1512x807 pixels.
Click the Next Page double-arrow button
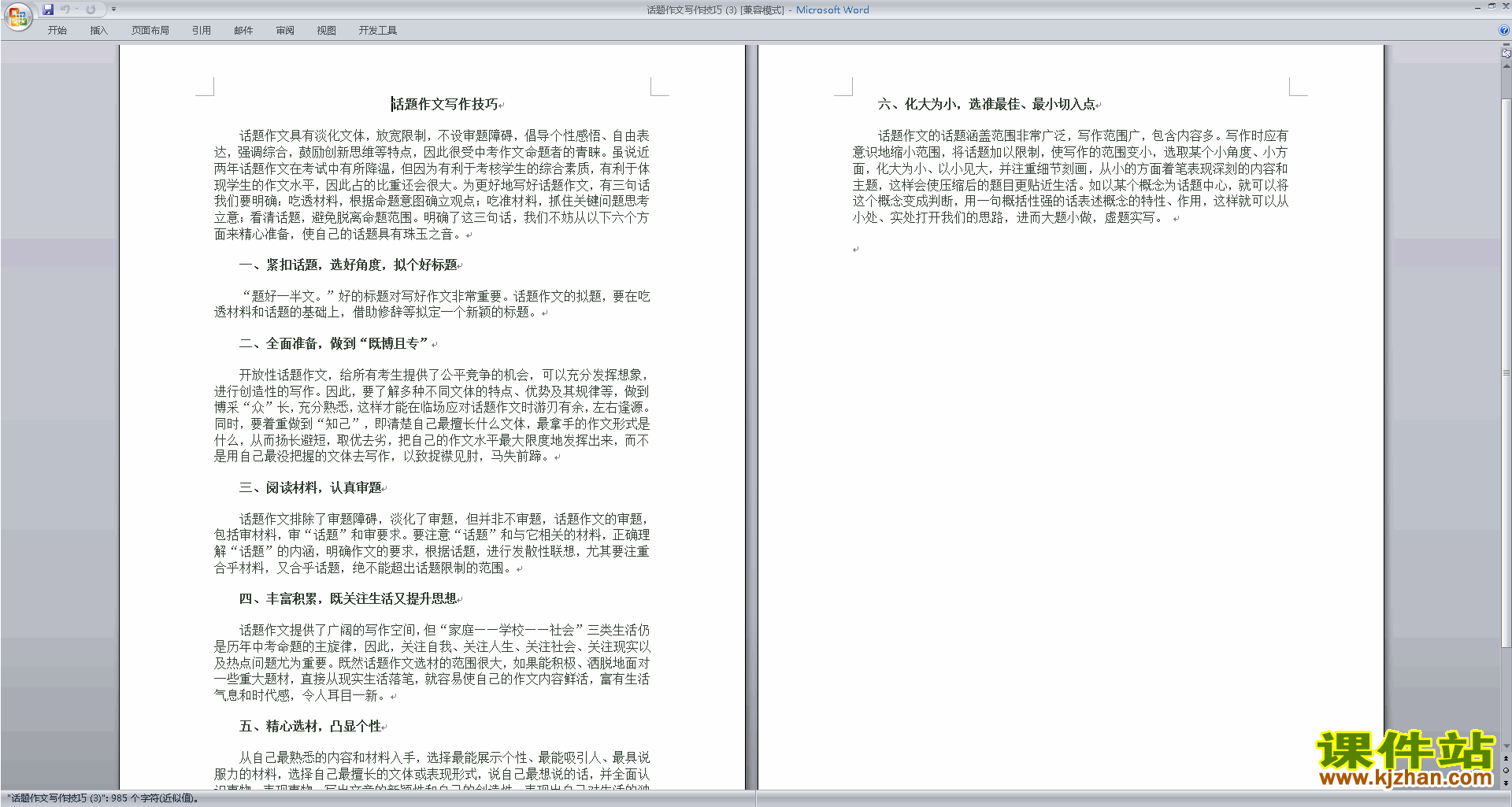(x=1506, y=783)
